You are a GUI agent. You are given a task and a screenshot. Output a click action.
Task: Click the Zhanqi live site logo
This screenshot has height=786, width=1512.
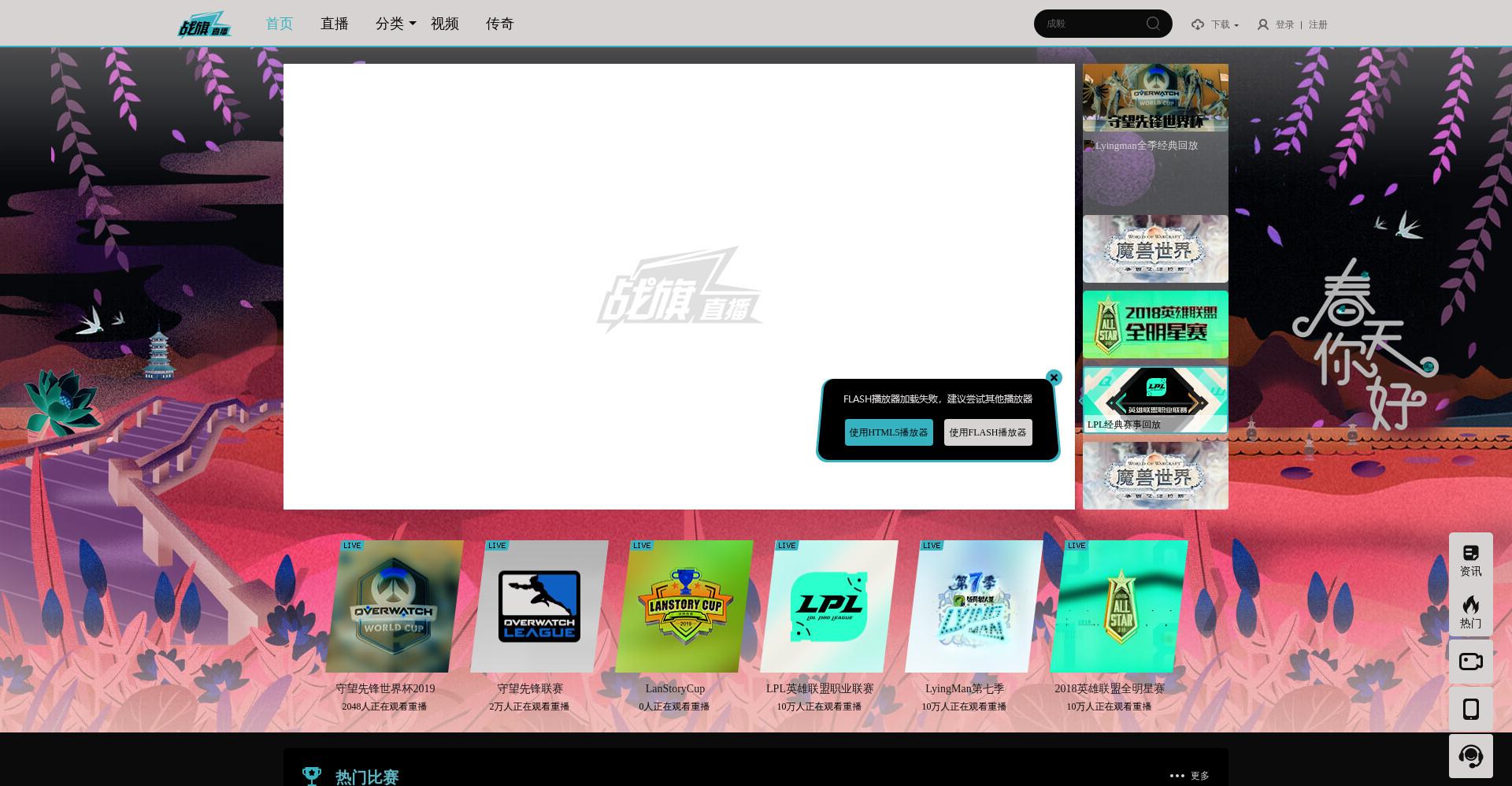point(204,24)
